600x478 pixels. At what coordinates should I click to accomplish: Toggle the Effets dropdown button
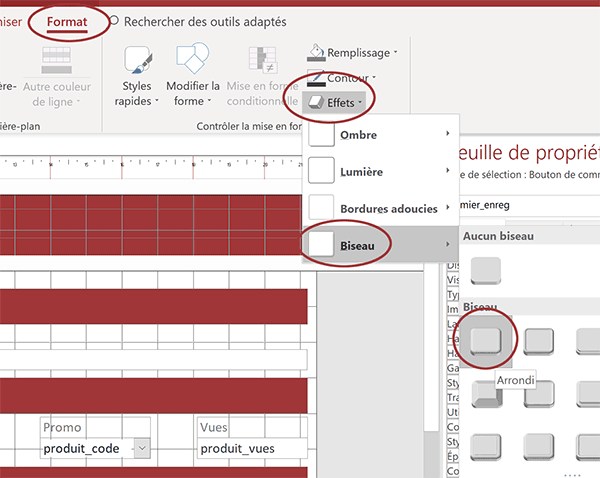[x=335, y=103]
